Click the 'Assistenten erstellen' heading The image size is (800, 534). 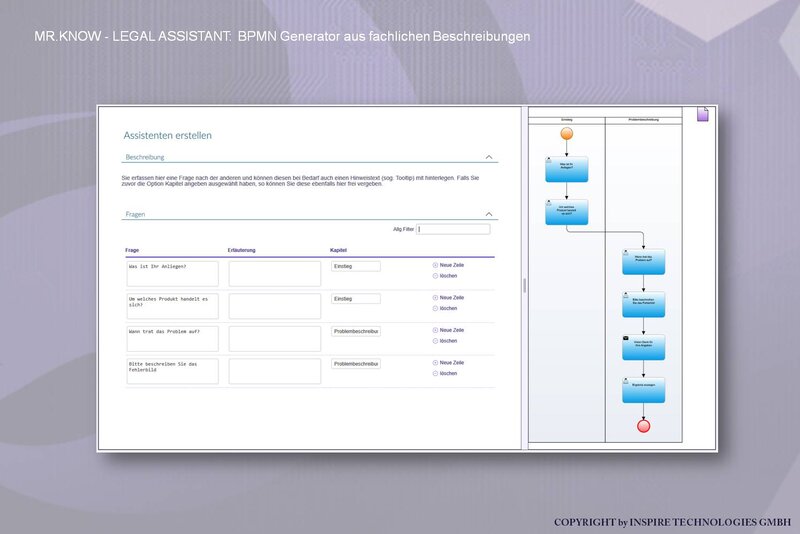tap(167, 136)
